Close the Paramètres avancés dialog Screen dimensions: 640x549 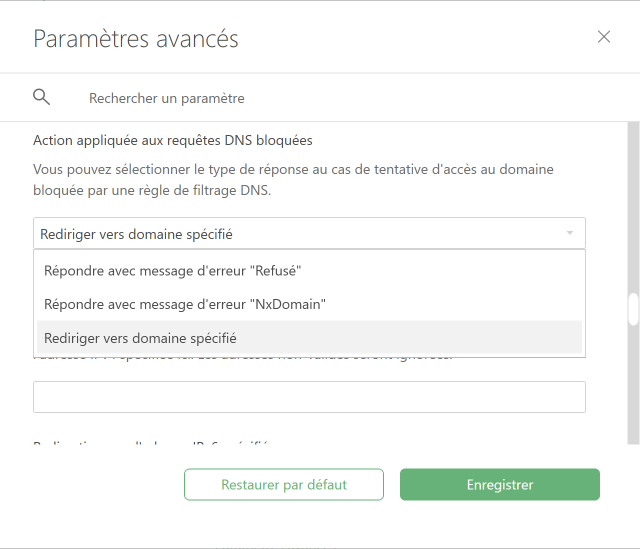click(604, 37)
